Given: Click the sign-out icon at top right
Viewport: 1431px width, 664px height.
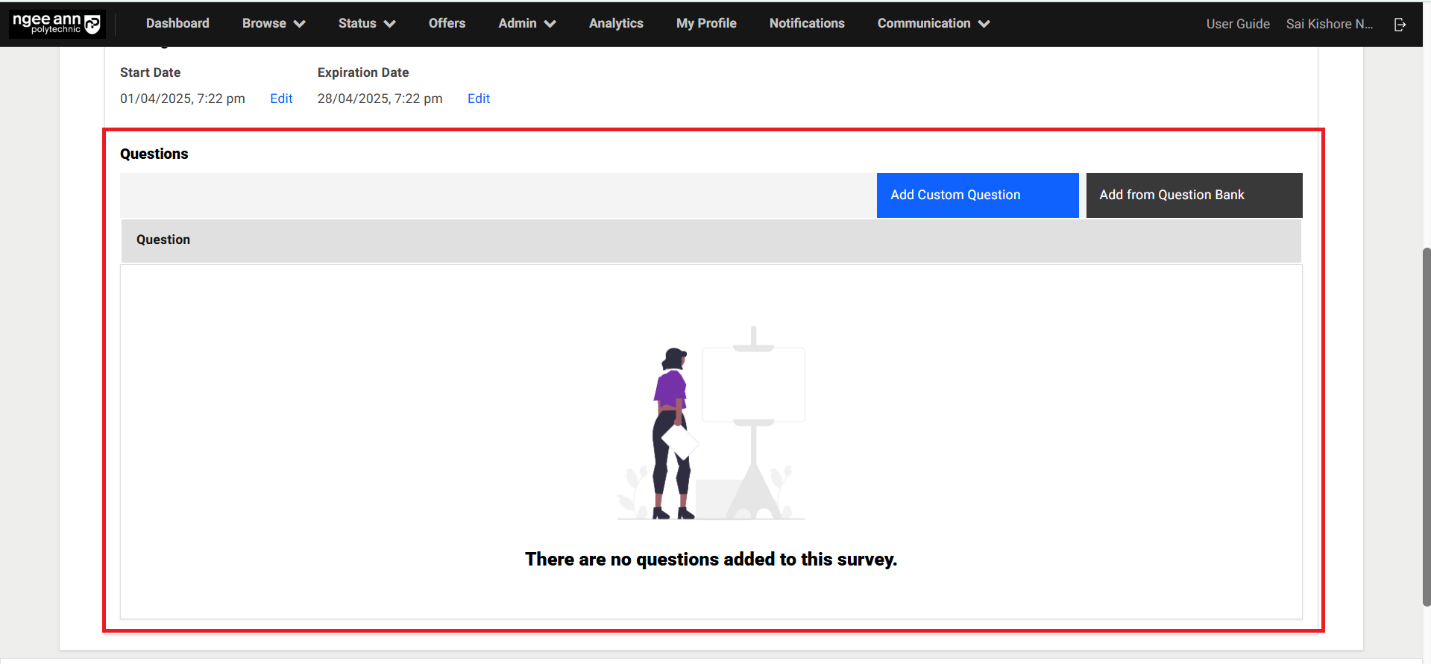Looking at the screenshot, I should pyautogui.click(x=1400, y=23).
